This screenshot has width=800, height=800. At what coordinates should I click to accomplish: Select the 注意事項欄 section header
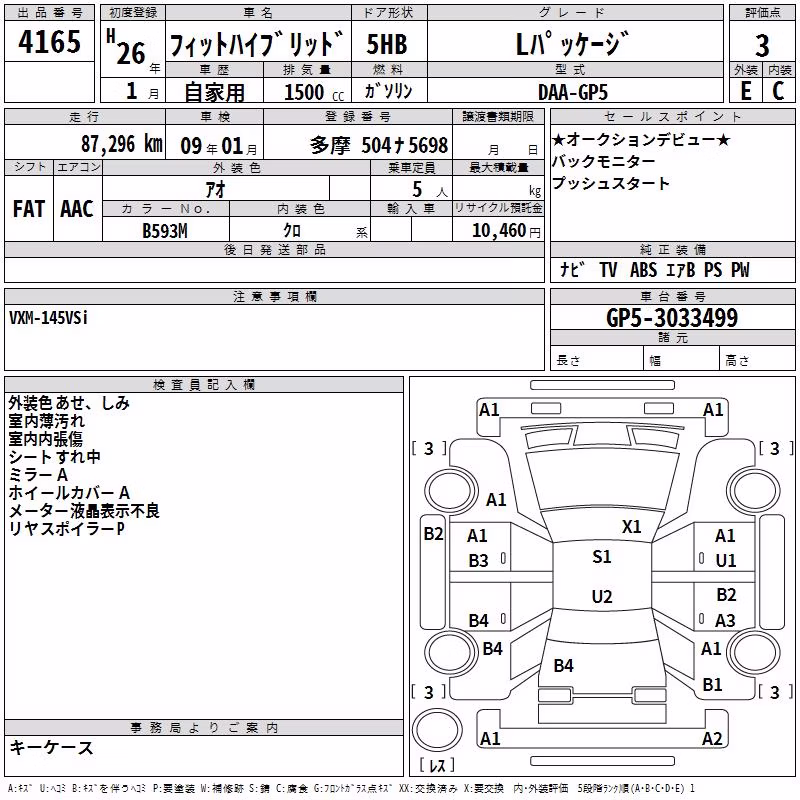pyautogui.click(x=274, y=296)
